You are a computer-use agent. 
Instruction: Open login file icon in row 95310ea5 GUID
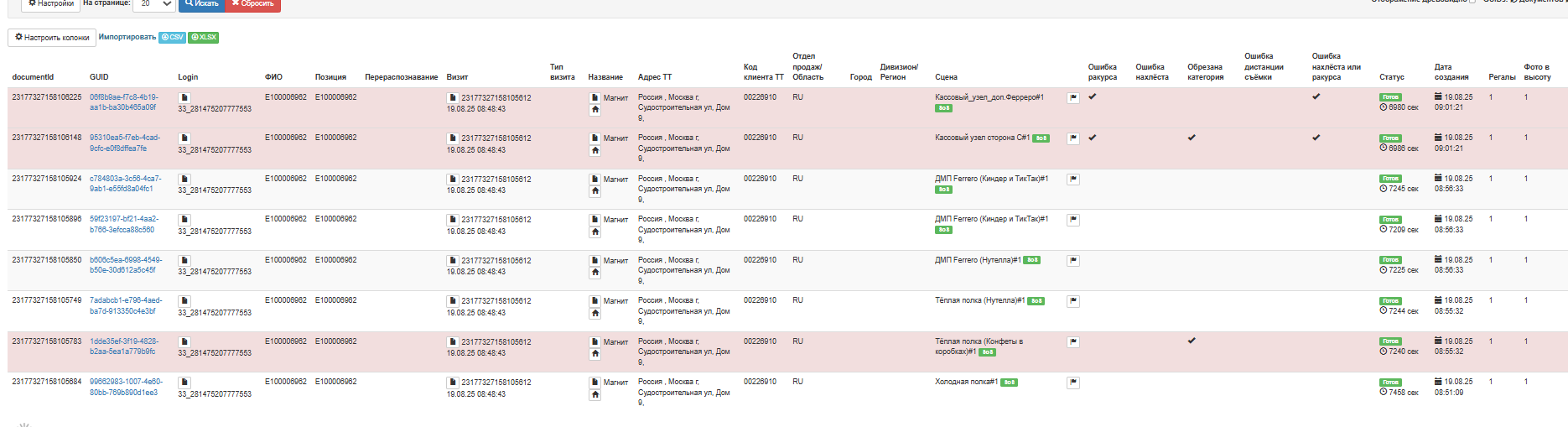(x=184, y=138)
